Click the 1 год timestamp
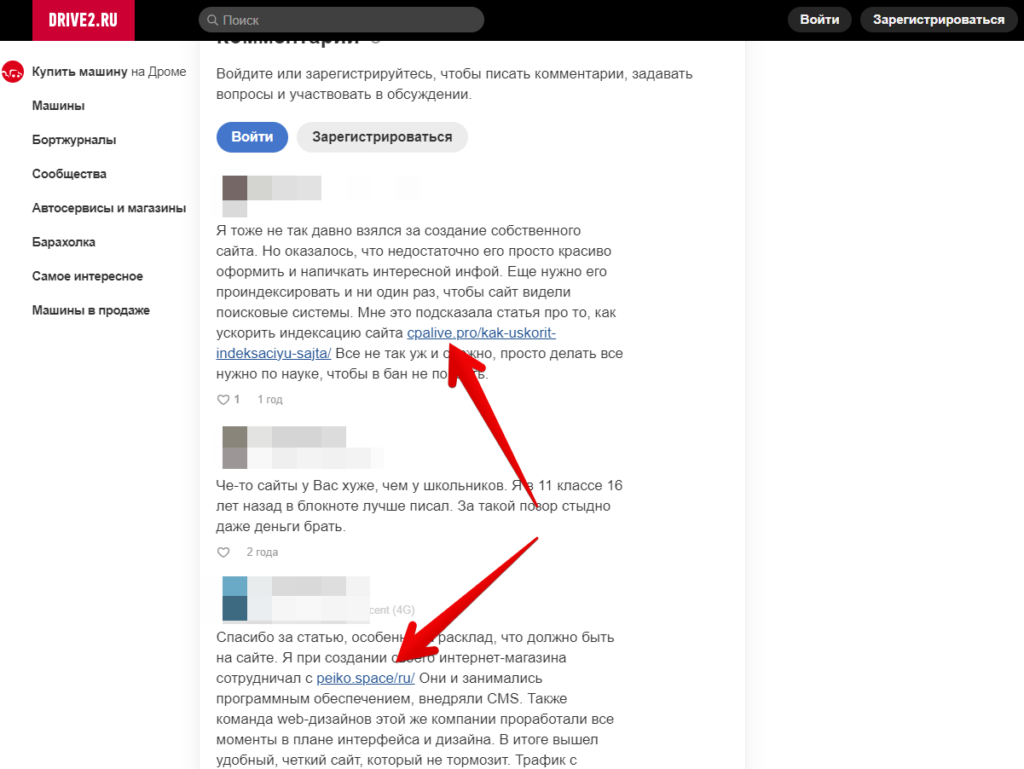The width and height of the screenshot is (1024, 769). (270, 400)
